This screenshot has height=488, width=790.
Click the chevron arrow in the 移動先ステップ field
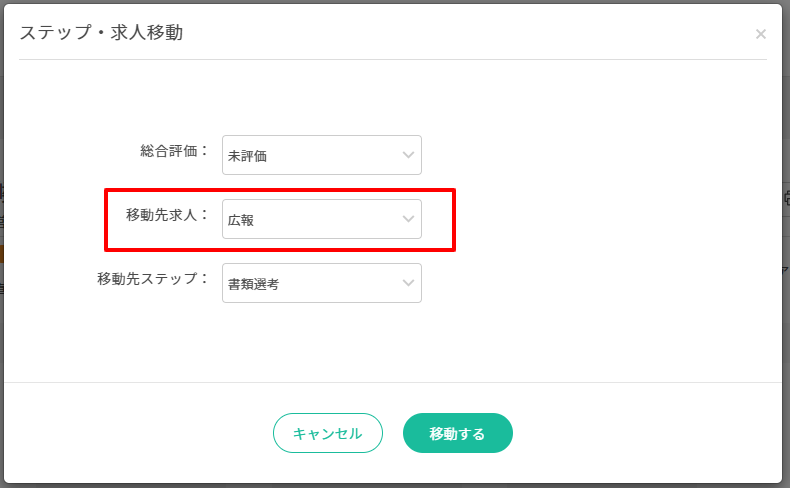click(x=408, y=283)
